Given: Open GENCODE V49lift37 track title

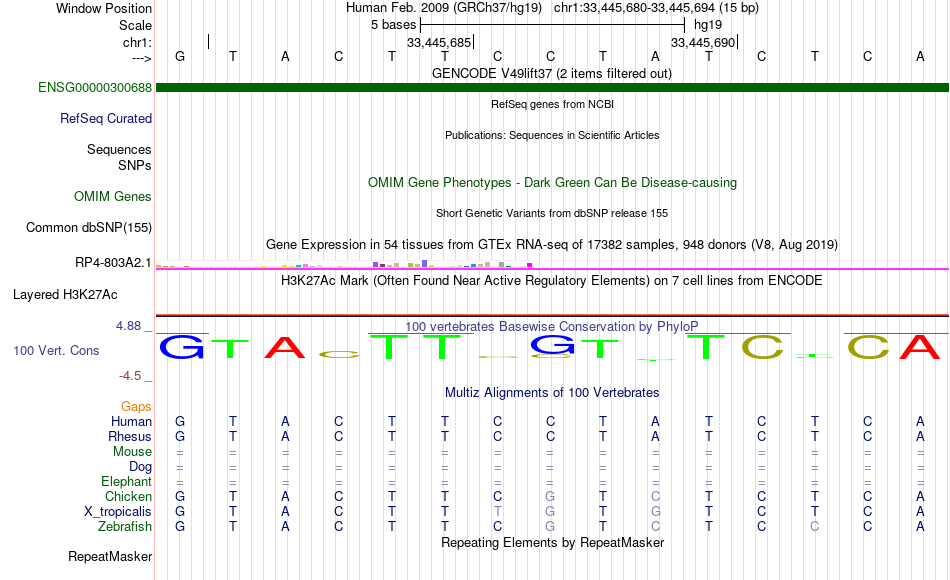Looking at the screenshot, I should [551, 73].
